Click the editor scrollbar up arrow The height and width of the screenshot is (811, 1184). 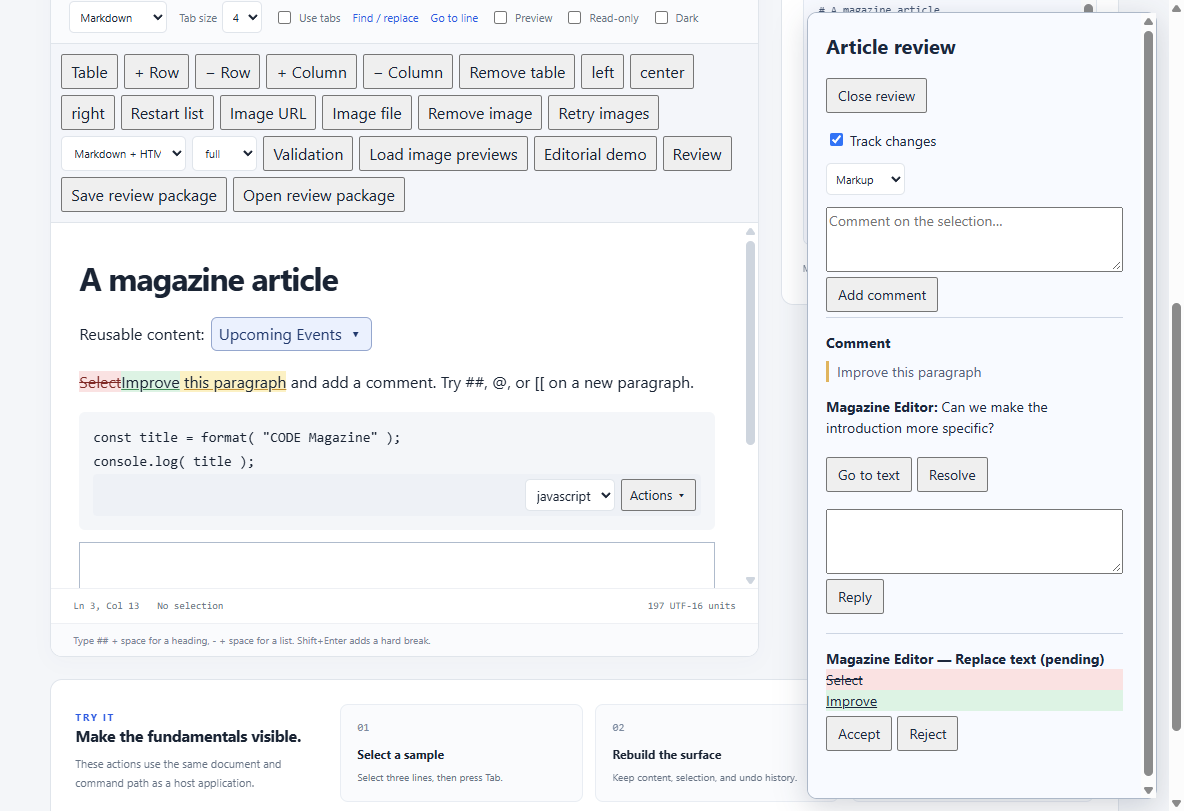(x=750, y=232)
